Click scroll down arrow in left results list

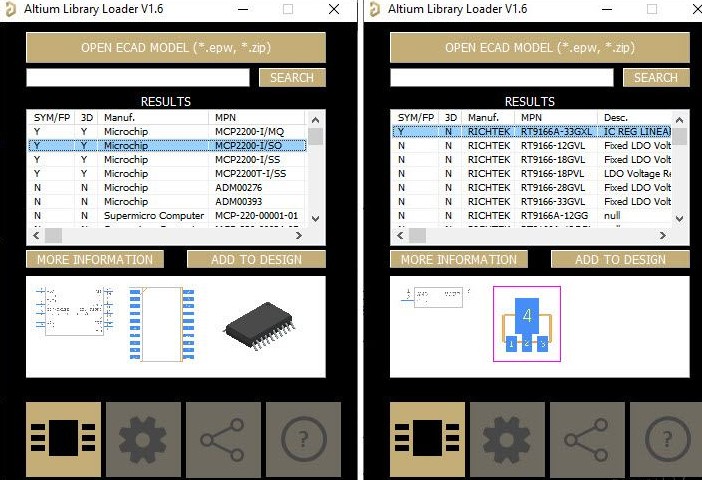(315, 219)
